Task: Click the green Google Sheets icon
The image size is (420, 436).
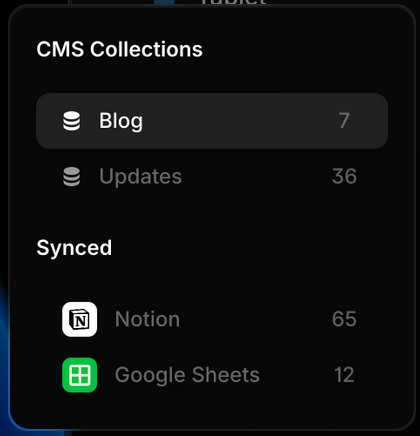Action: [80, 375]
